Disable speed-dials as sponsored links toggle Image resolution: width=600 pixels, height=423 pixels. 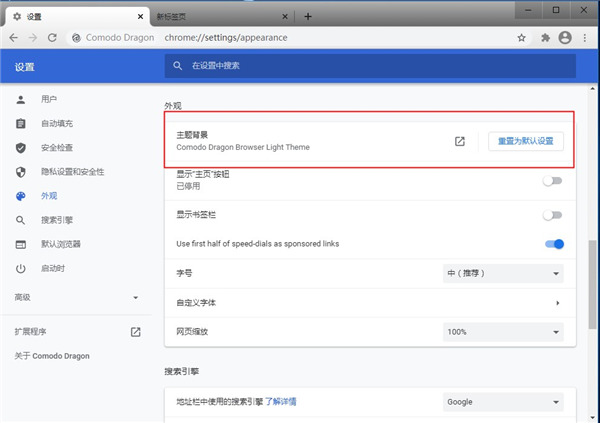[x=554, y=244]
